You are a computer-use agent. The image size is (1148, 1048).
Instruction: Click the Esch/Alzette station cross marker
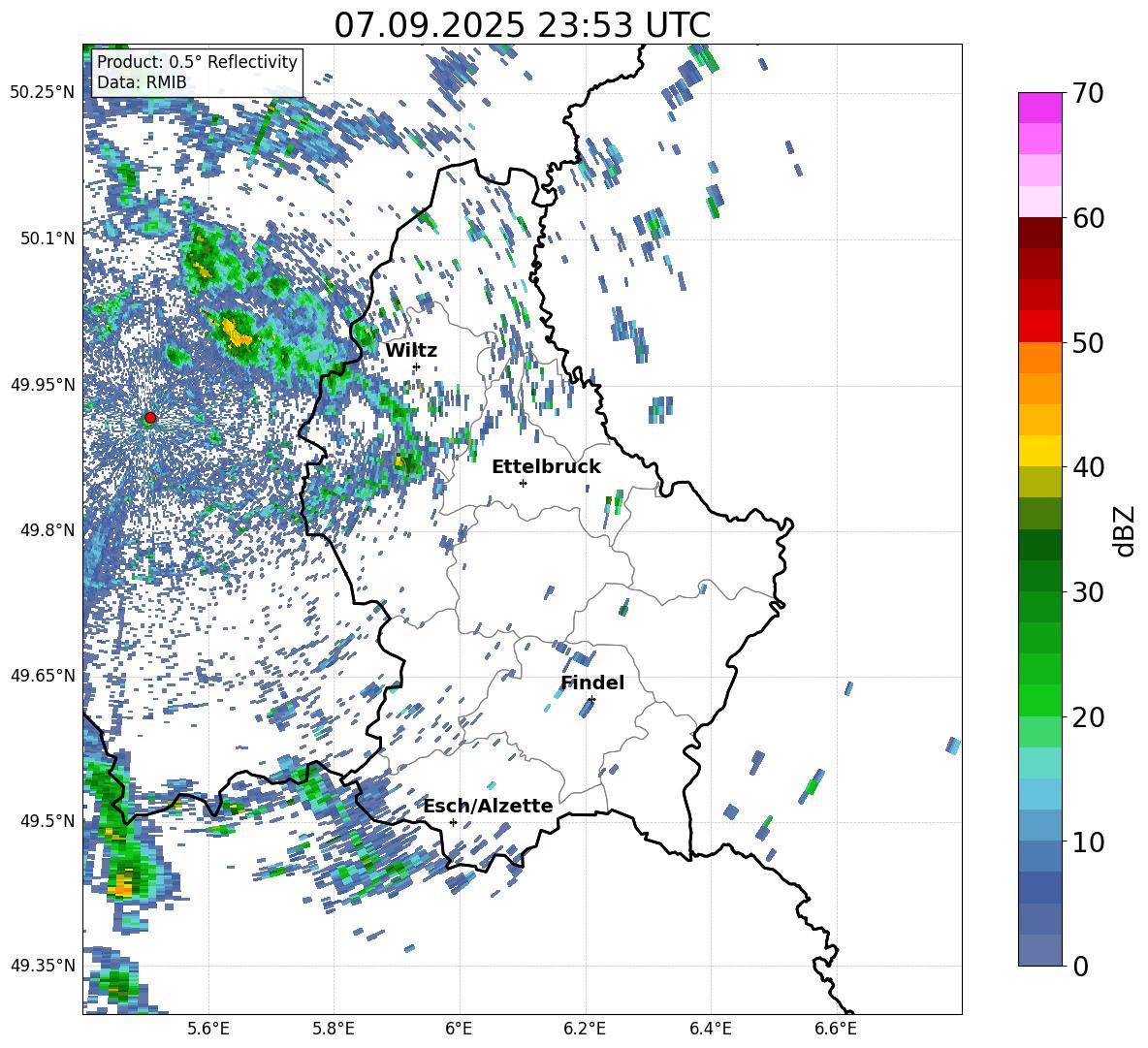(x=453, y=822)
